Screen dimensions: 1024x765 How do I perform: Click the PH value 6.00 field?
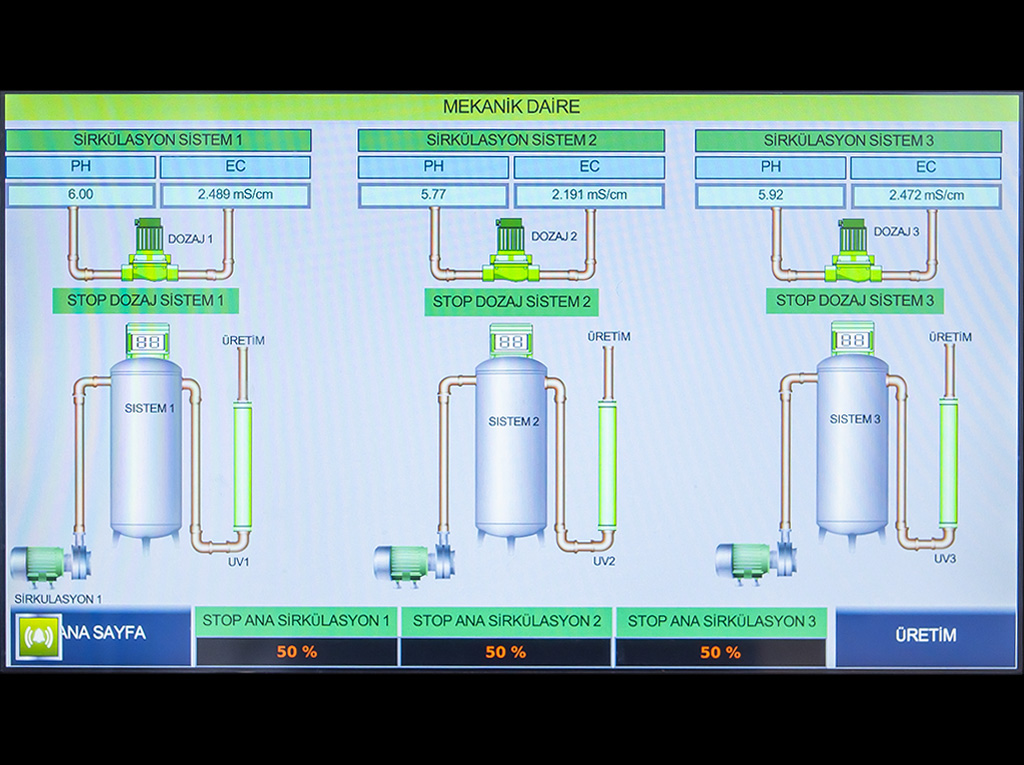[x=81, y=195]
